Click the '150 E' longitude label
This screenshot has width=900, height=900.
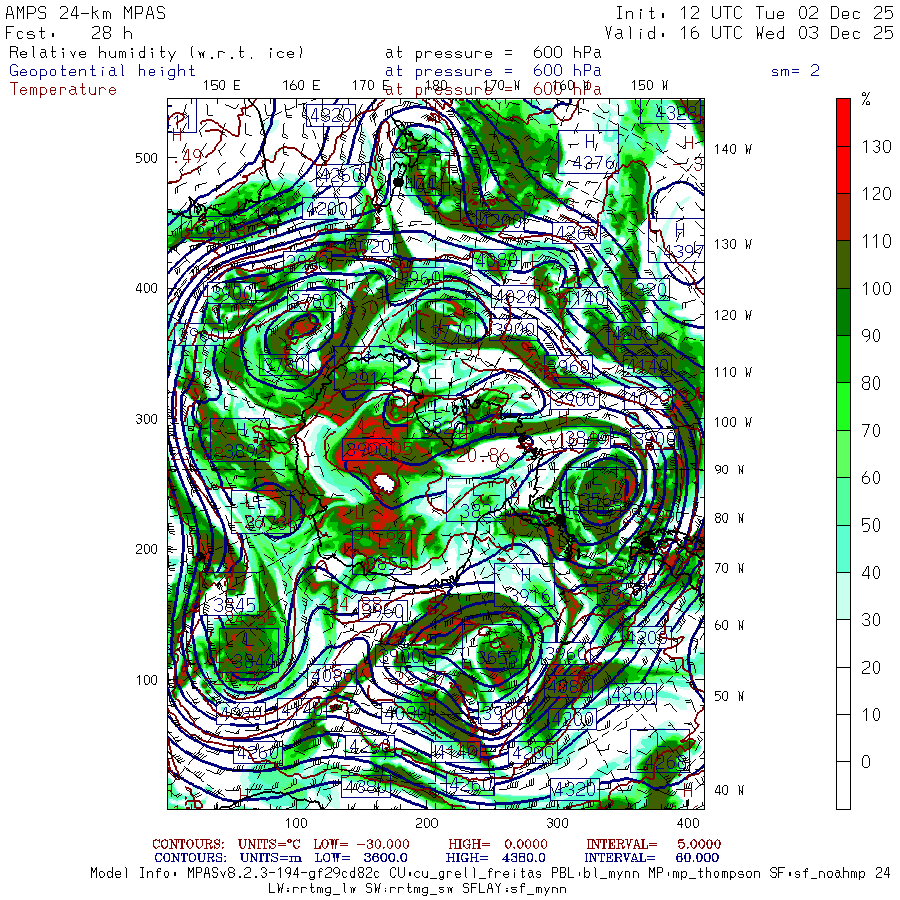point(222,86)
